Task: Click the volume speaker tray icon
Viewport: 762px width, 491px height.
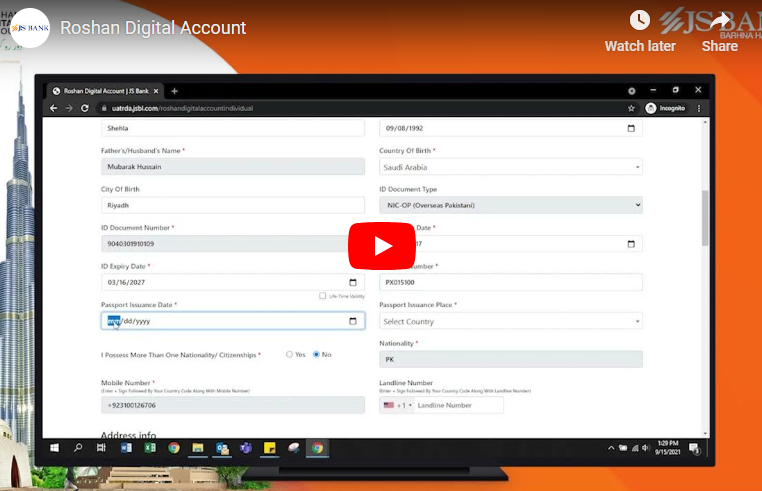Action: click(645, 448)
